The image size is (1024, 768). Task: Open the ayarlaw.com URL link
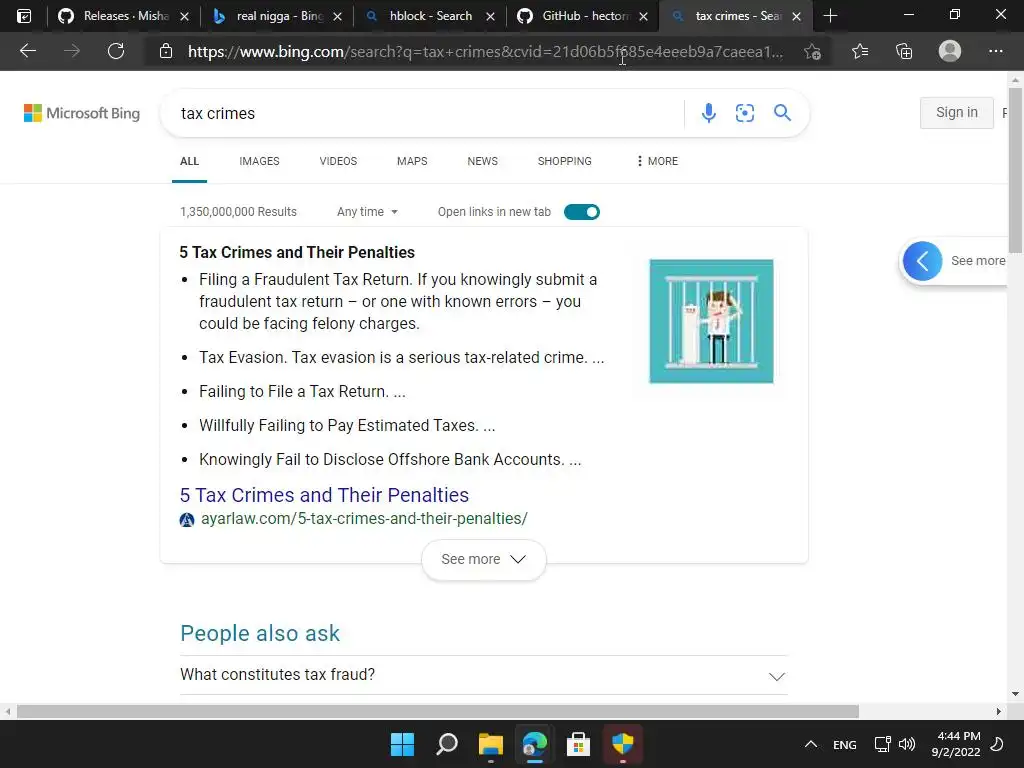click(x=364, y=519)
